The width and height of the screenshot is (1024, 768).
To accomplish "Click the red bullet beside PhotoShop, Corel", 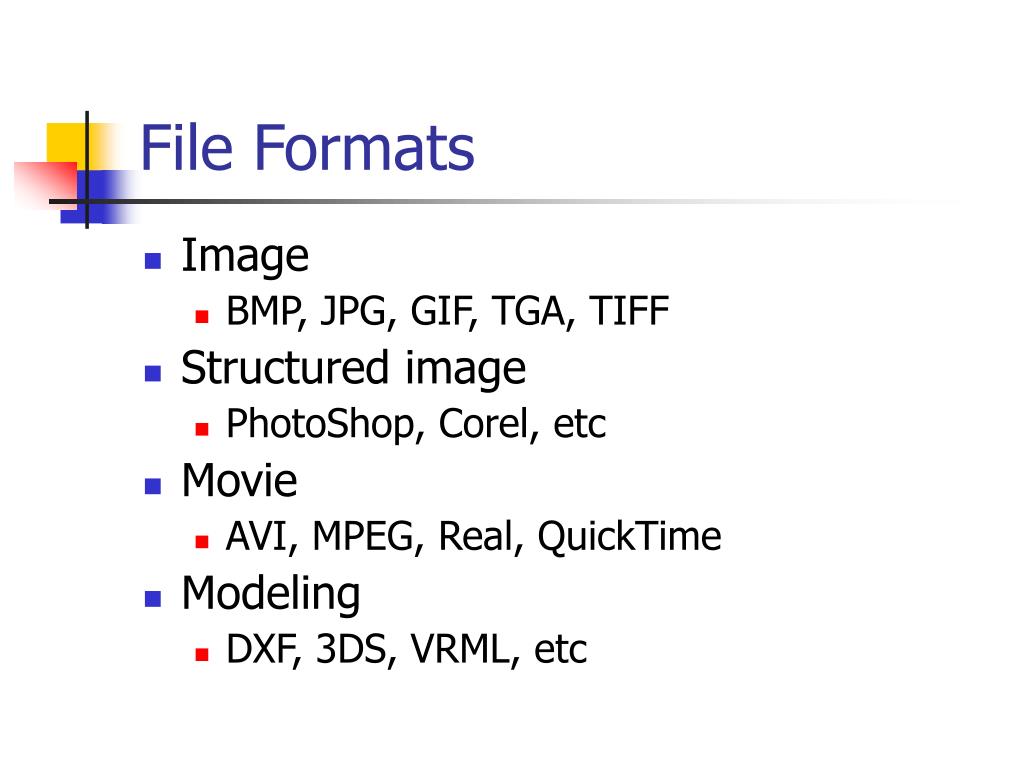I will 202,429.
